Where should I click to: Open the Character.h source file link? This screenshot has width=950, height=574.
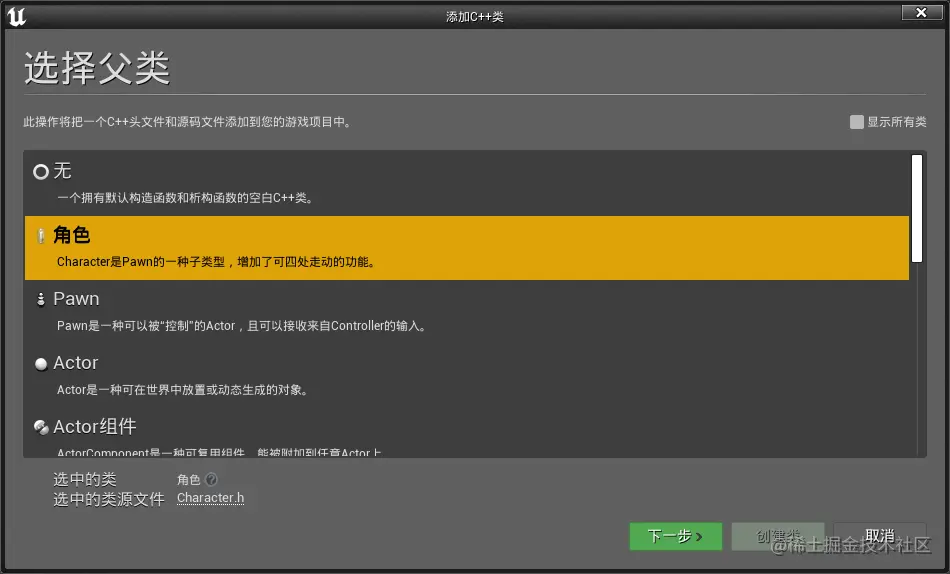pyautogui.click(x=210, y=498)
